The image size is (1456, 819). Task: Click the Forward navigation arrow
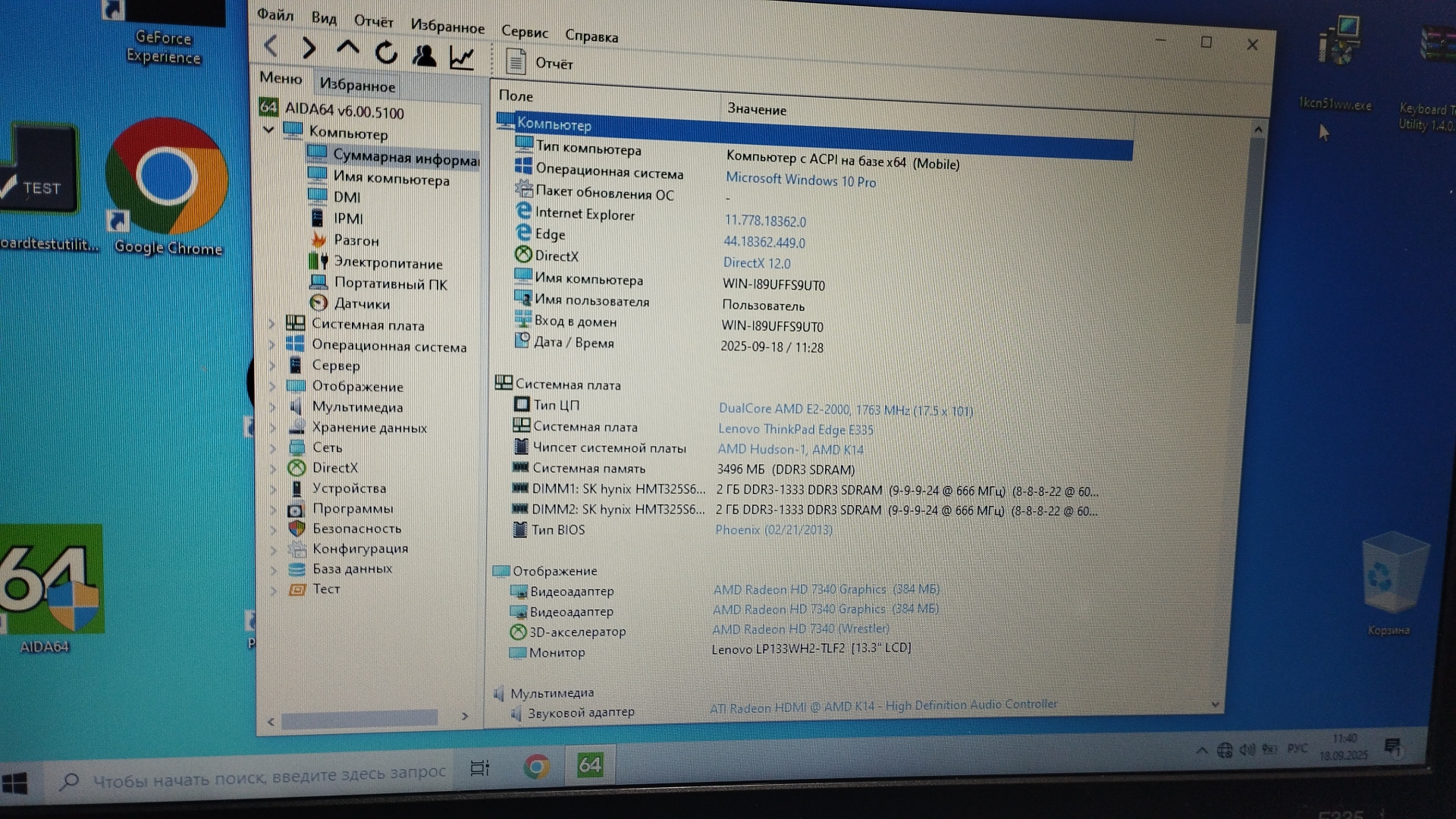(309, 49)
